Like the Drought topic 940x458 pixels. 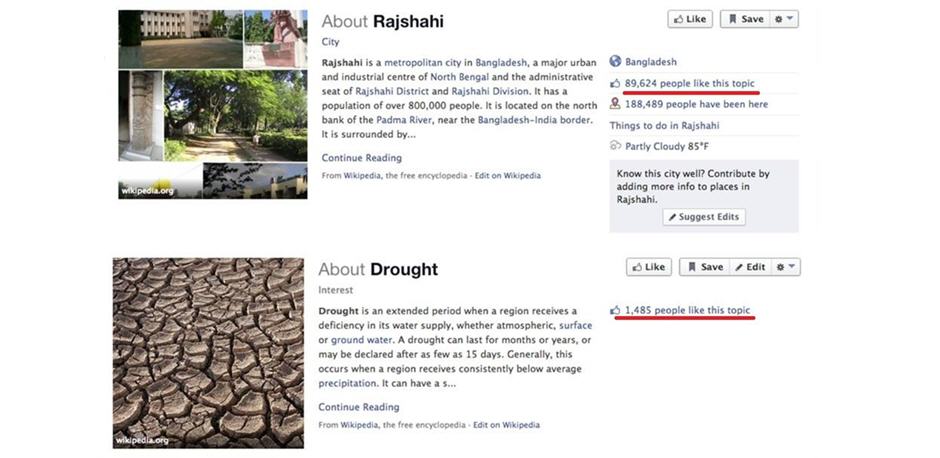(648, 267)
